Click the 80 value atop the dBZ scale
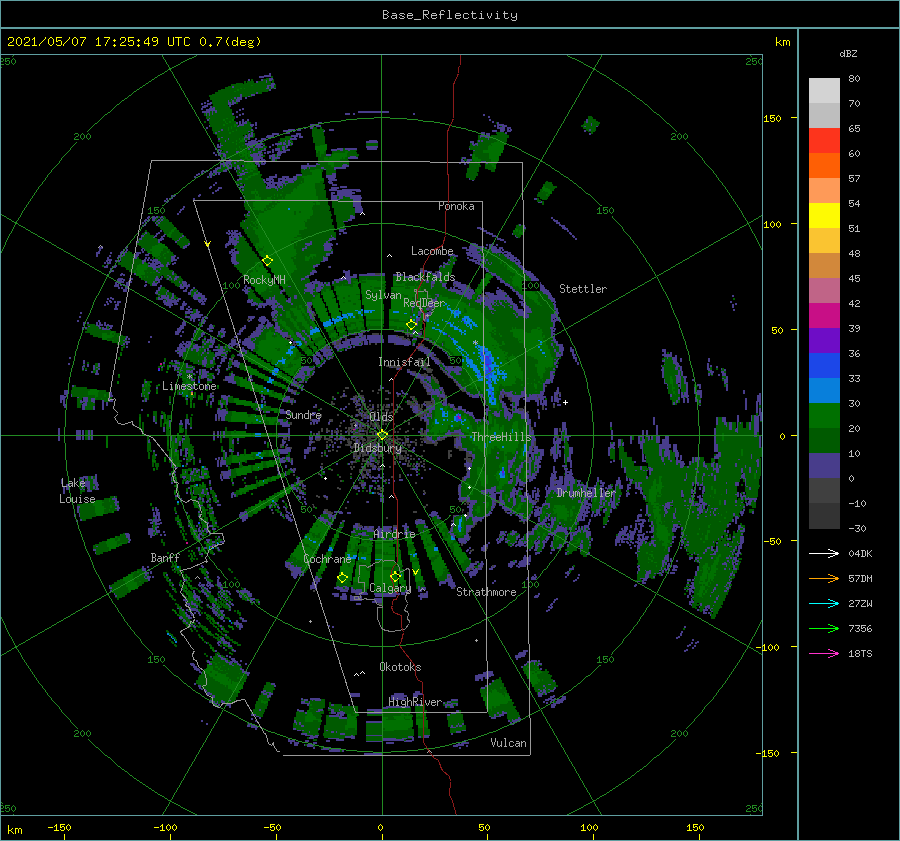 [x=854, y=79]
